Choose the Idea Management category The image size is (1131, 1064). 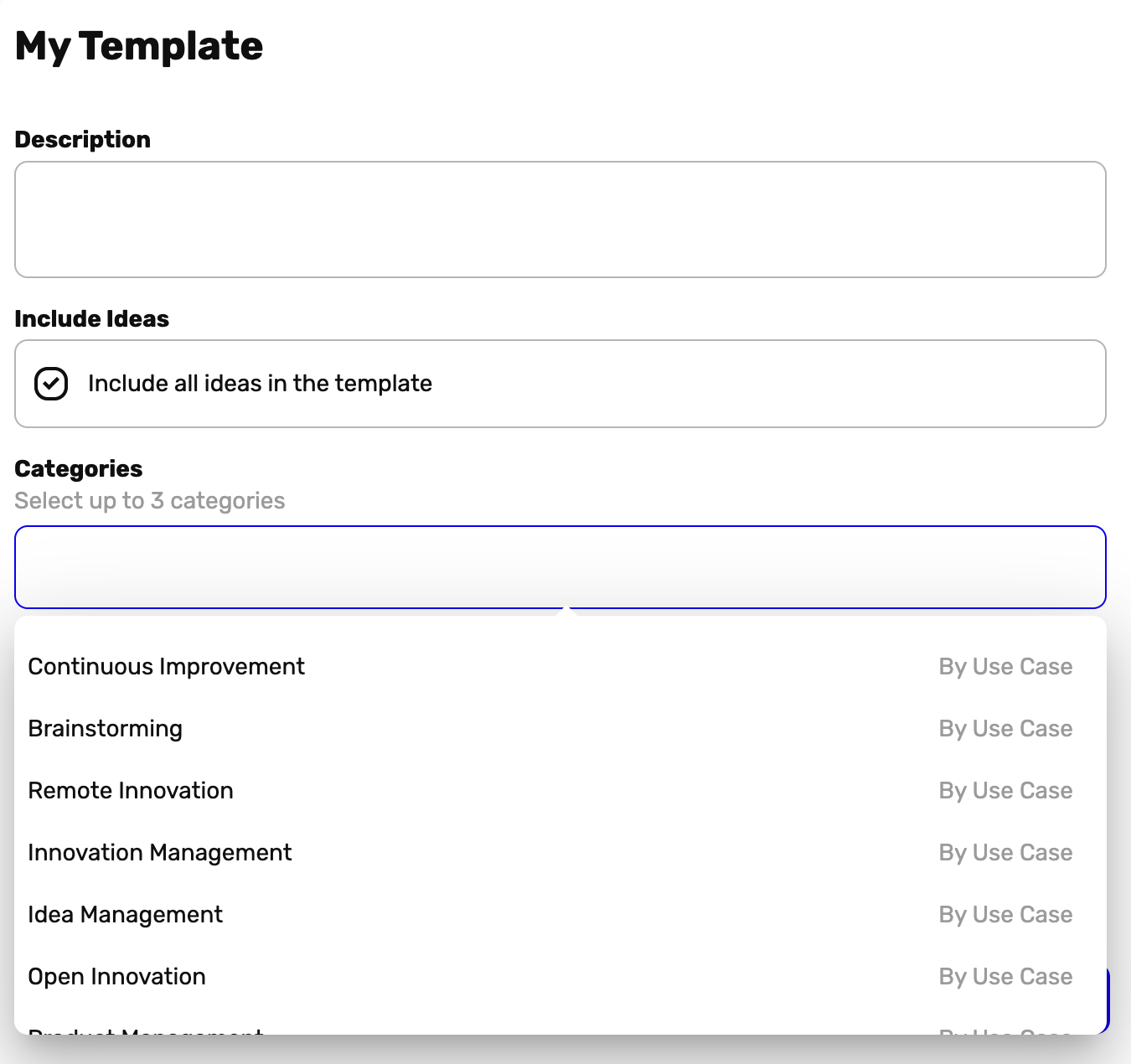coord(125,915)
